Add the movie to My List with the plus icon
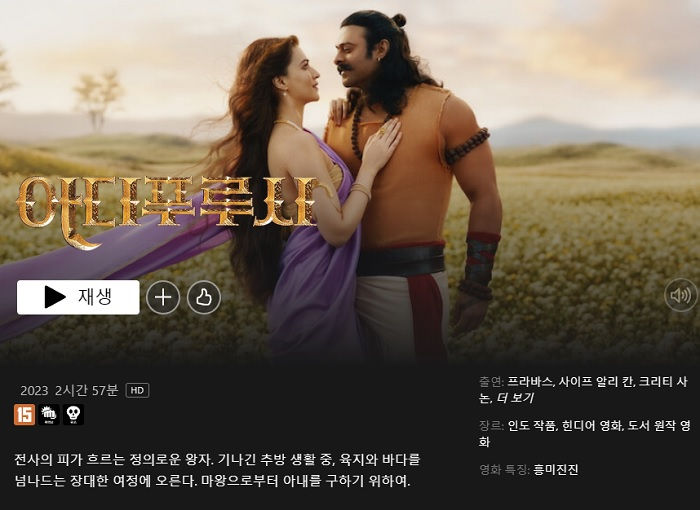 tap(163, 297)
